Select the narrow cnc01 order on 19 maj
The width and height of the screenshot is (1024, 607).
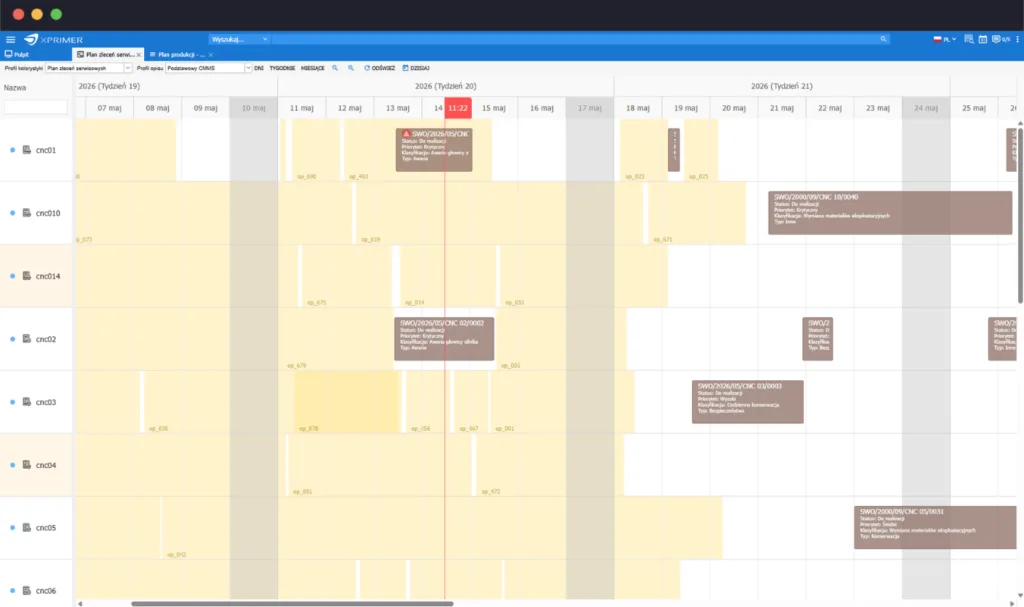(674, 150)
